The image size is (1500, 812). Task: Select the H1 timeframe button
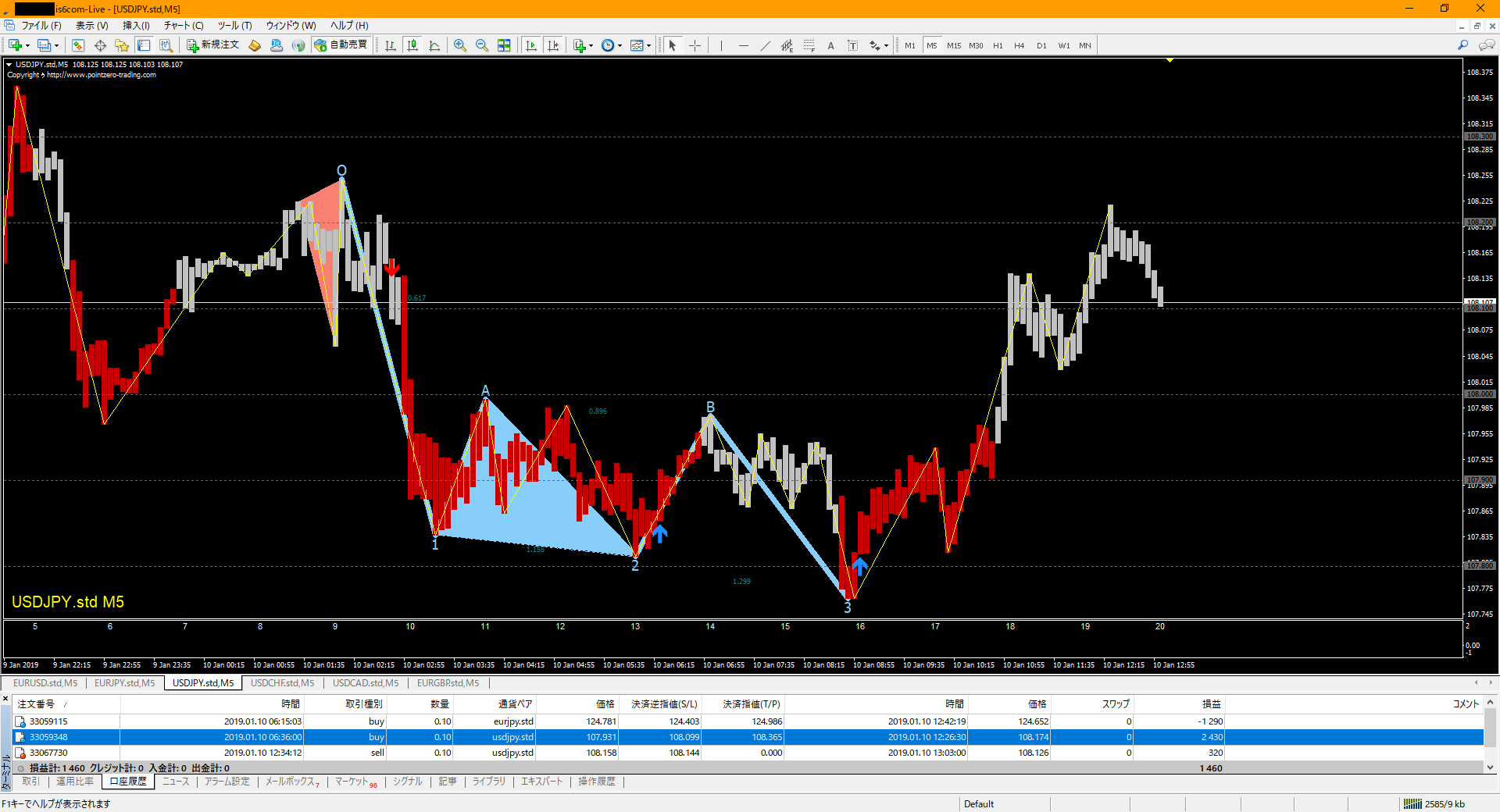point(998,45)
